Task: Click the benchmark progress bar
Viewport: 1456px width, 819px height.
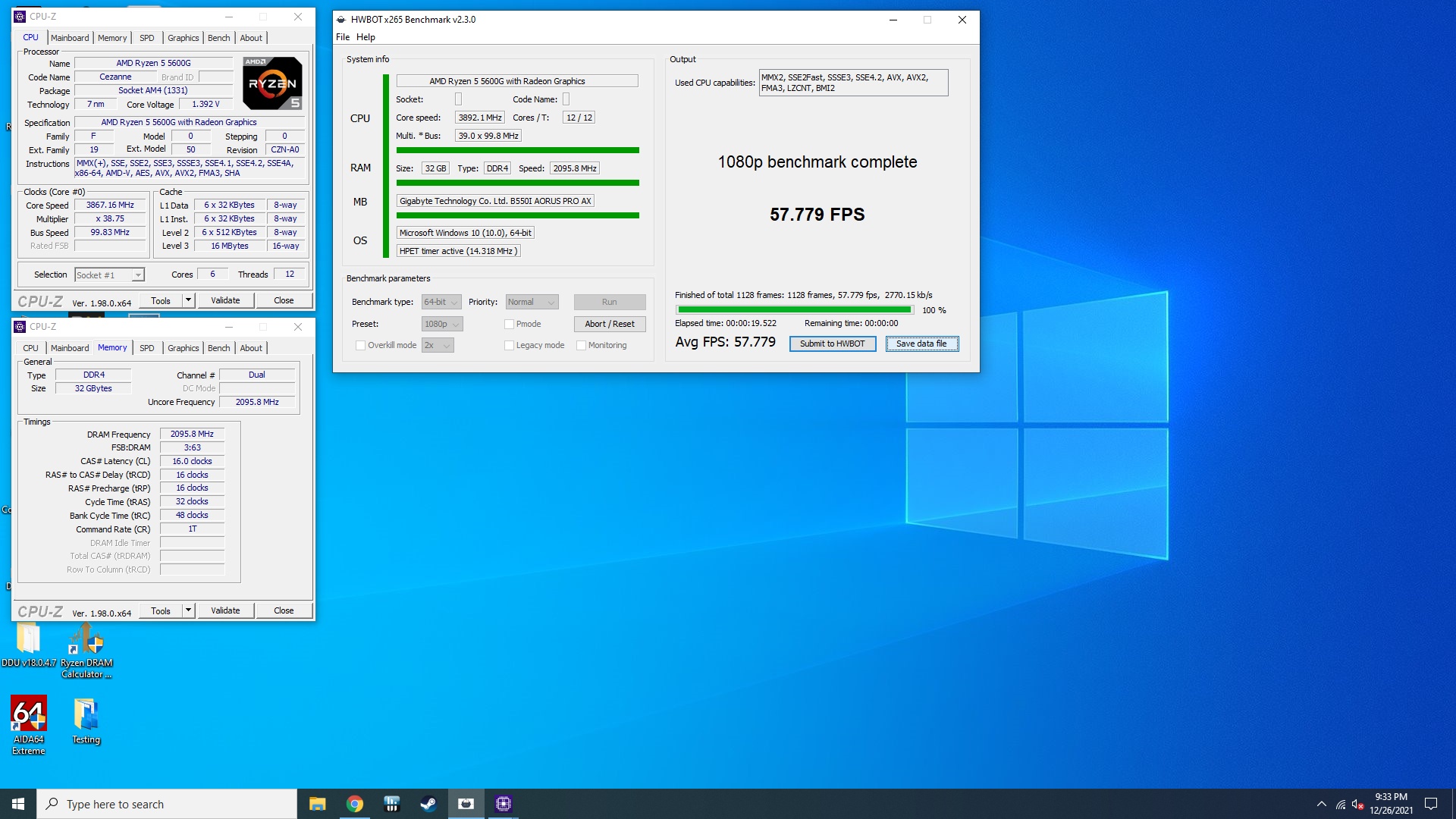Action: click(x=795, y=310)
